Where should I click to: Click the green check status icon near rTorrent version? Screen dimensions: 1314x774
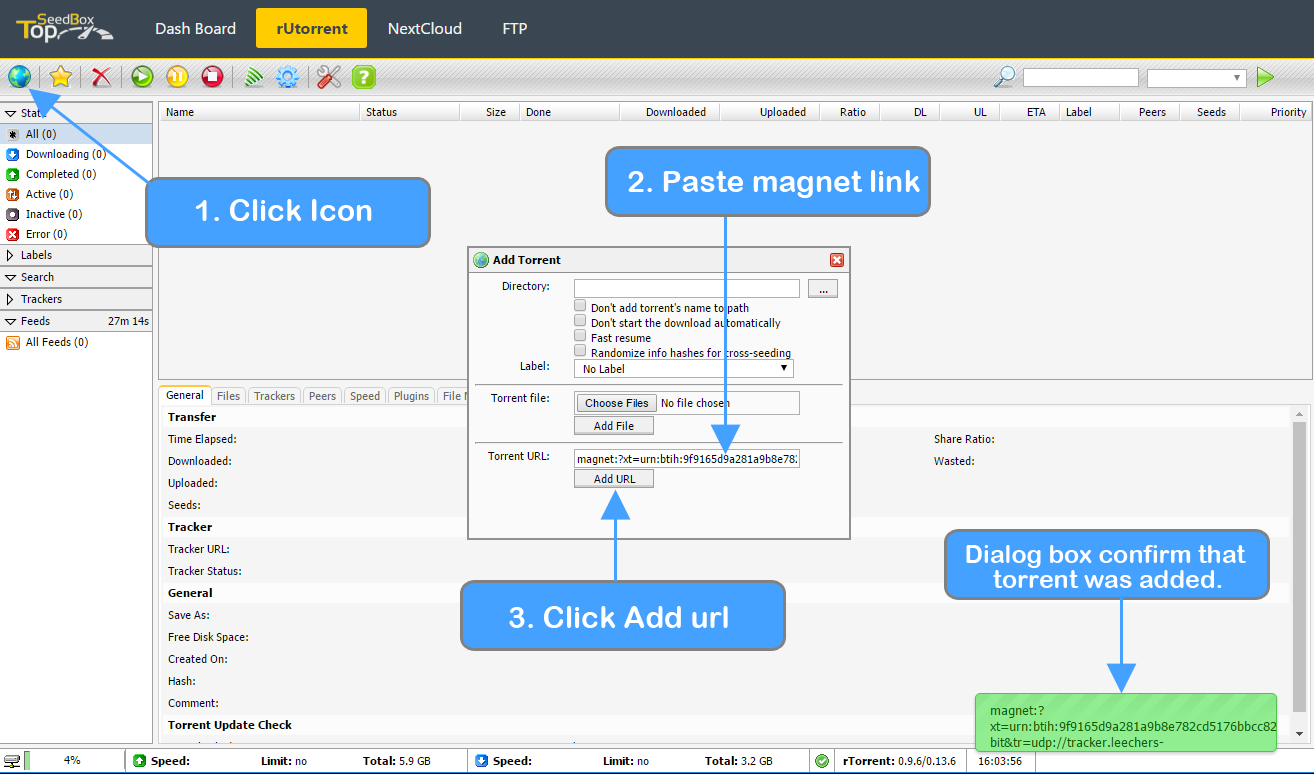click(x=822, y=761)
